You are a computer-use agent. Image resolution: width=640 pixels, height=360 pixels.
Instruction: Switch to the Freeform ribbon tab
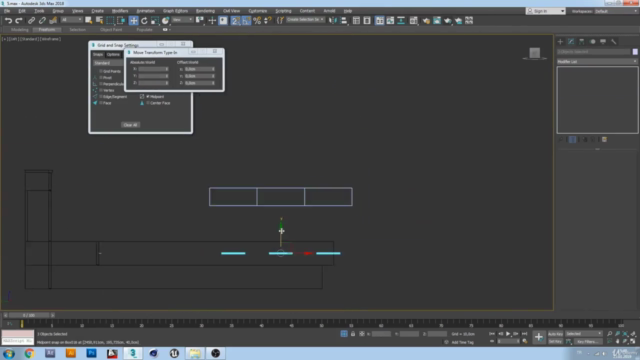tap(47, 30)
